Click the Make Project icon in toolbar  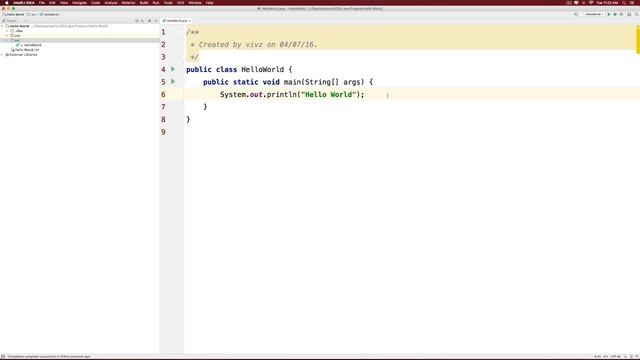click(576, 14)
